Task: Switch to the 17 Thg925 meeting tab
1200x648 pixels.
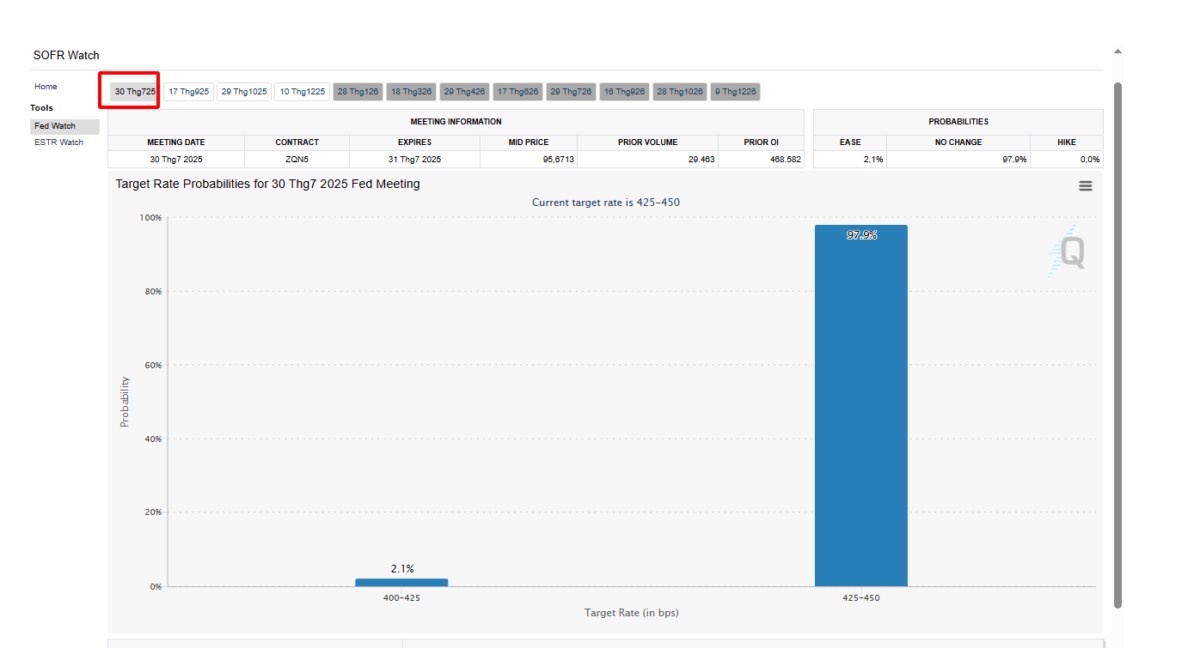Action: [x=189, y=92]
